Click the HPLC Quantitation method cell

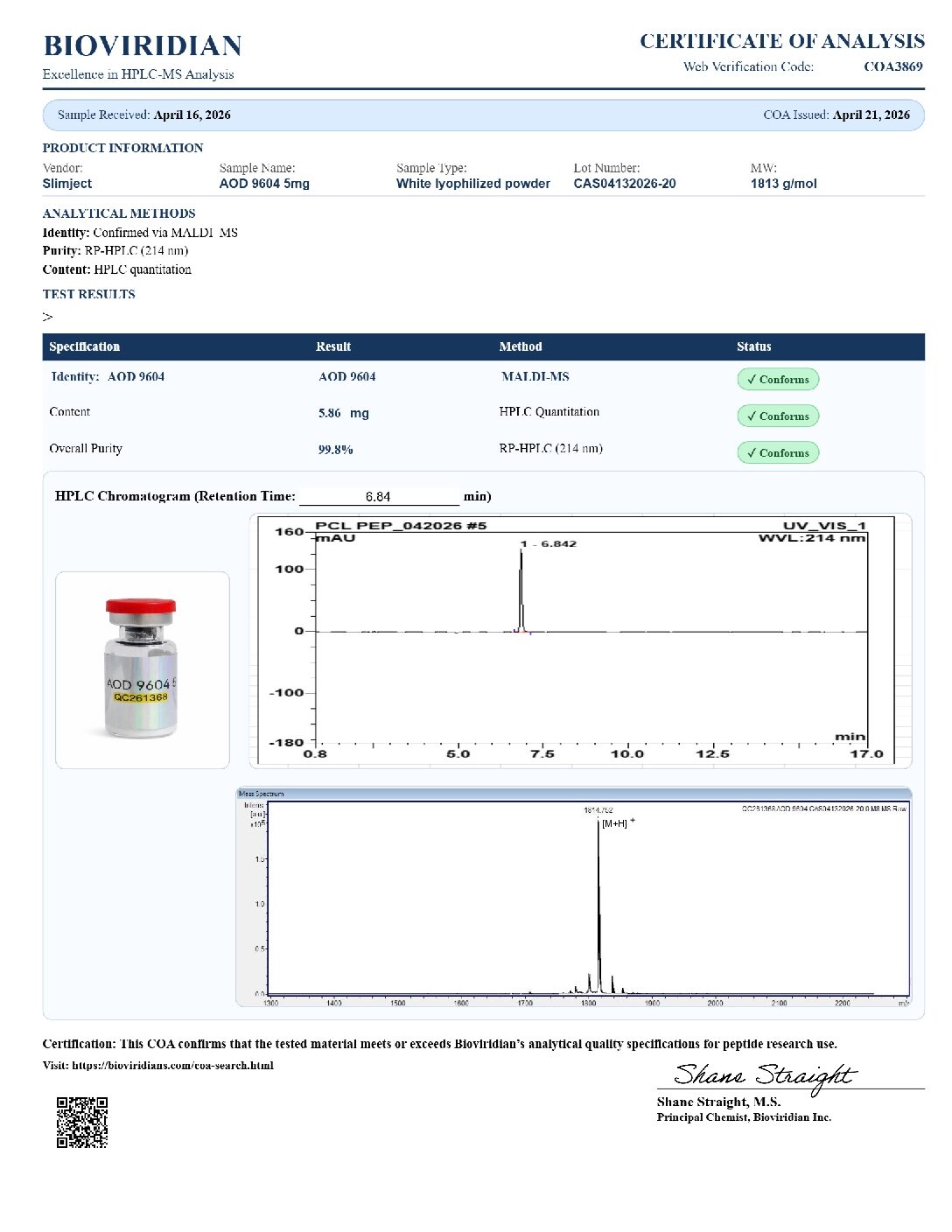click(549, 411)
